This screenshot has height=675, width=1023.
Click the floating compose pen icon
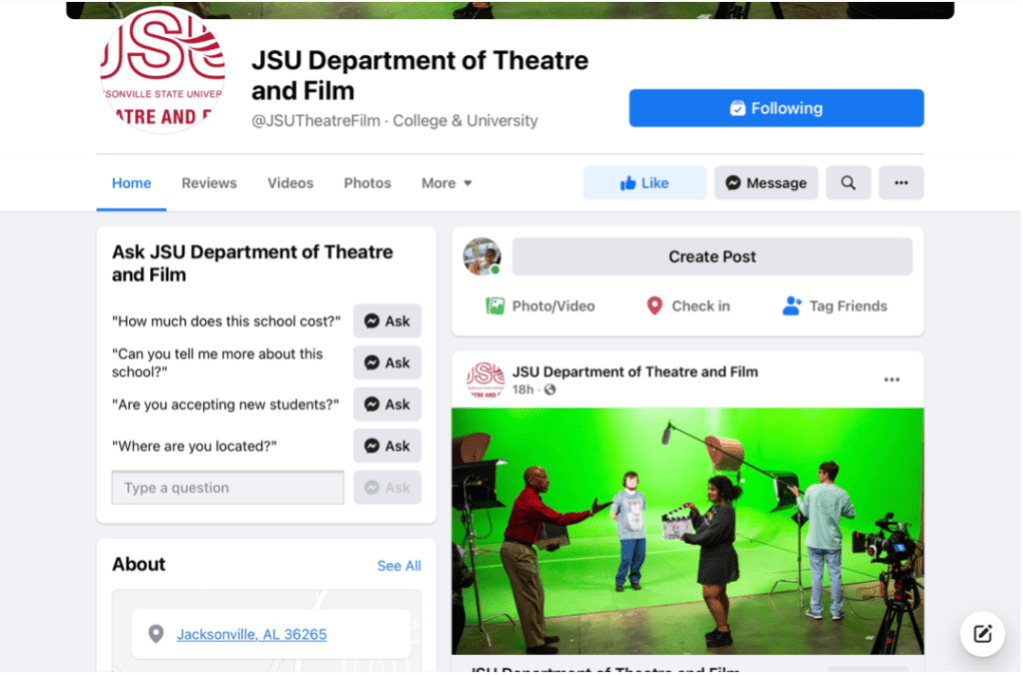(x=981, y=633)
